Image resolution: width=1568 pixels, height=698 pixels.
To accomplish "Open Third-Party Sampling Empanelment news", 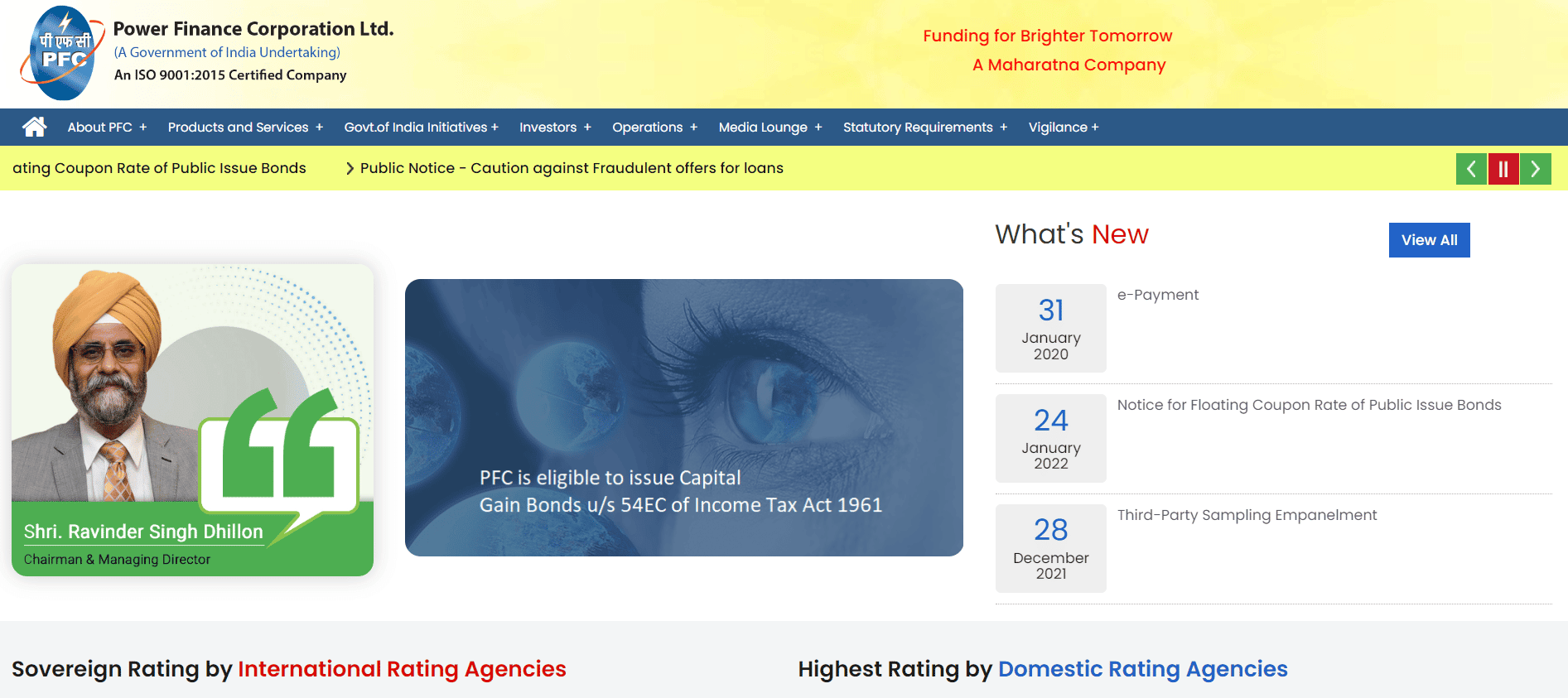I will click(1247, 515).
